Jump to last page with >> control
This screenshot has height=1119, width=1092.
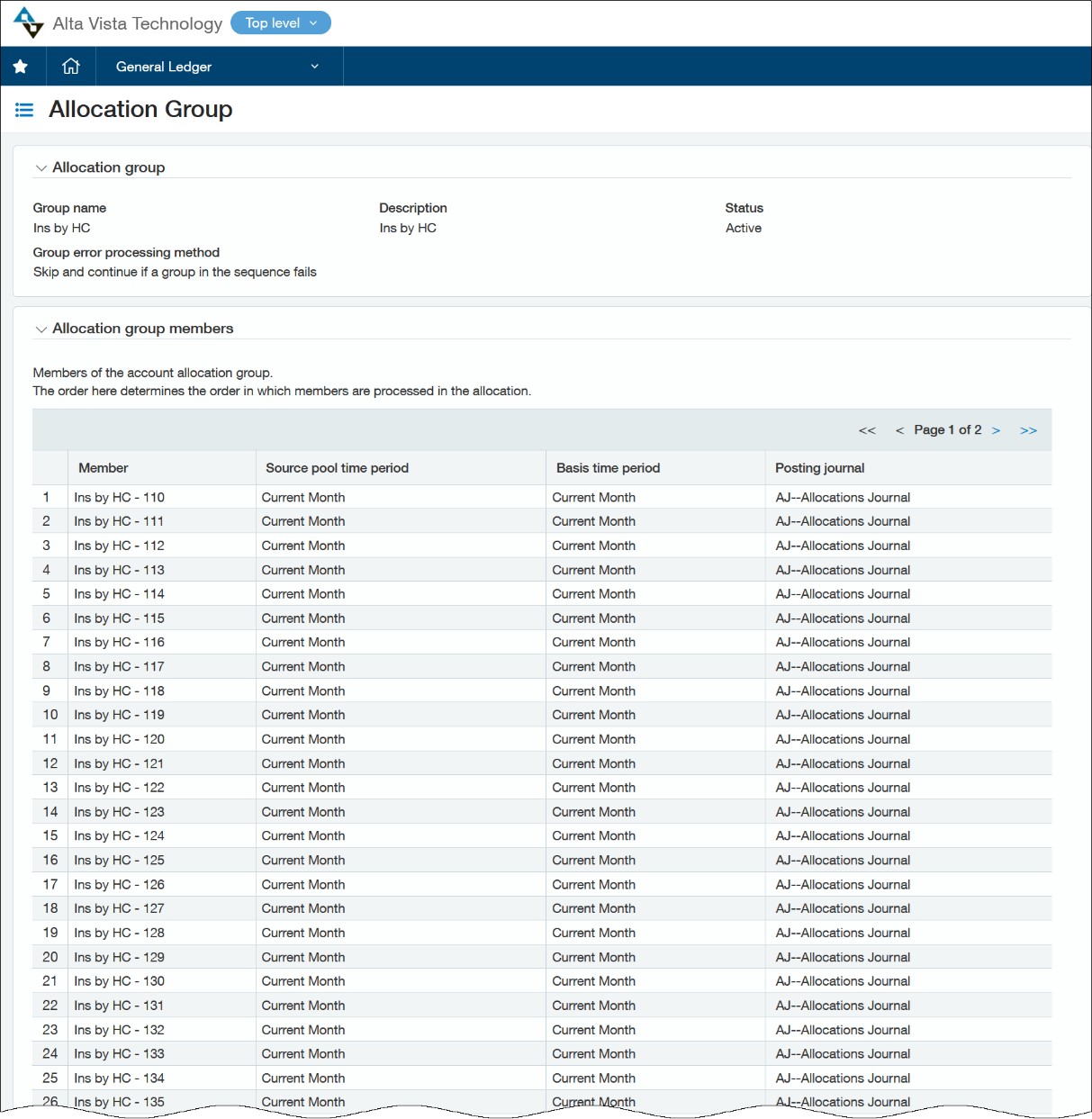(x=1028, y=430)
